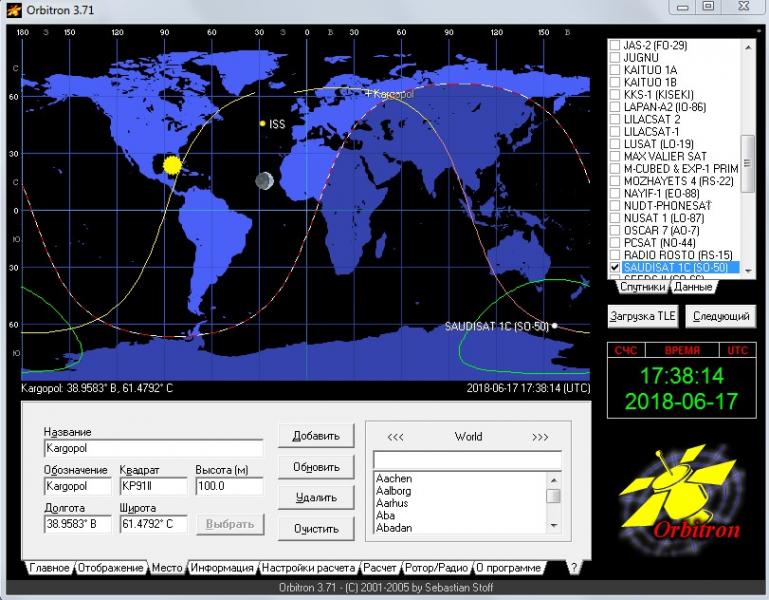Select the ISS marker on the map
The width and height of the screenshot is (769, 600).
(262, 124)
